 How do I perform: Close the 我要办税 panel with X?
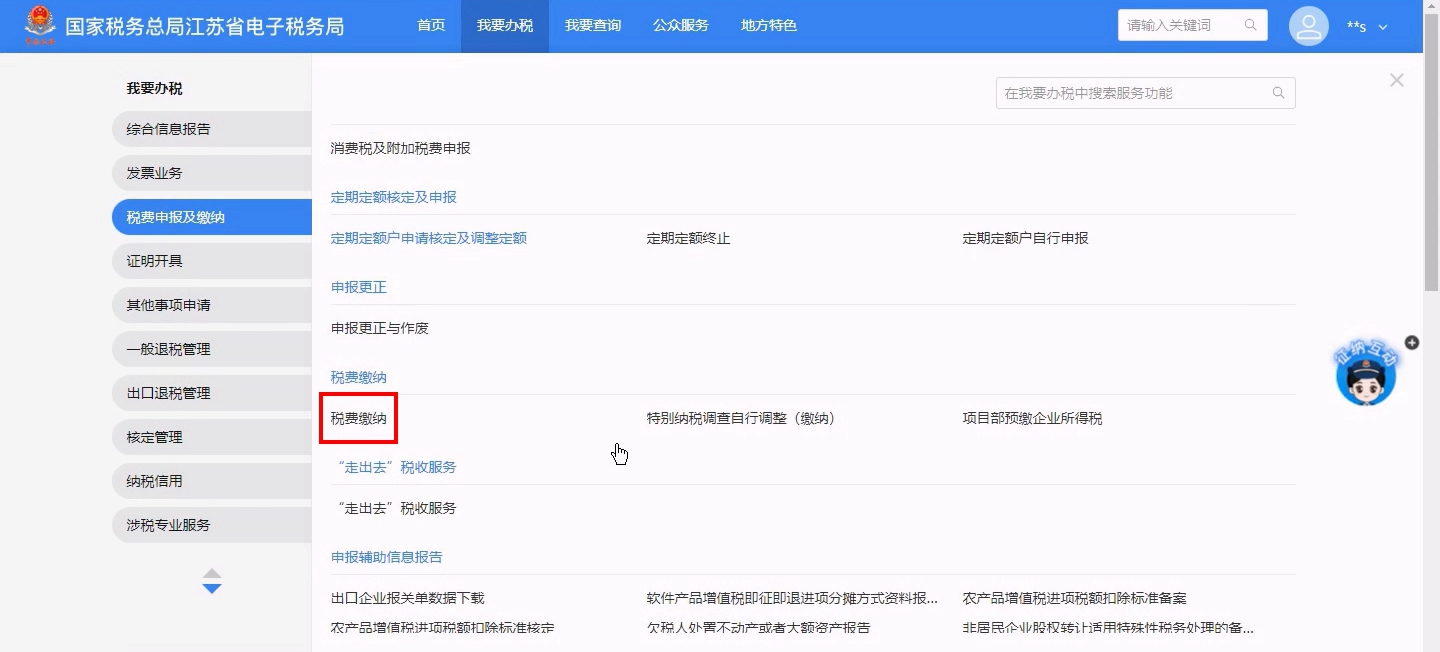[x=1396, y=80]
